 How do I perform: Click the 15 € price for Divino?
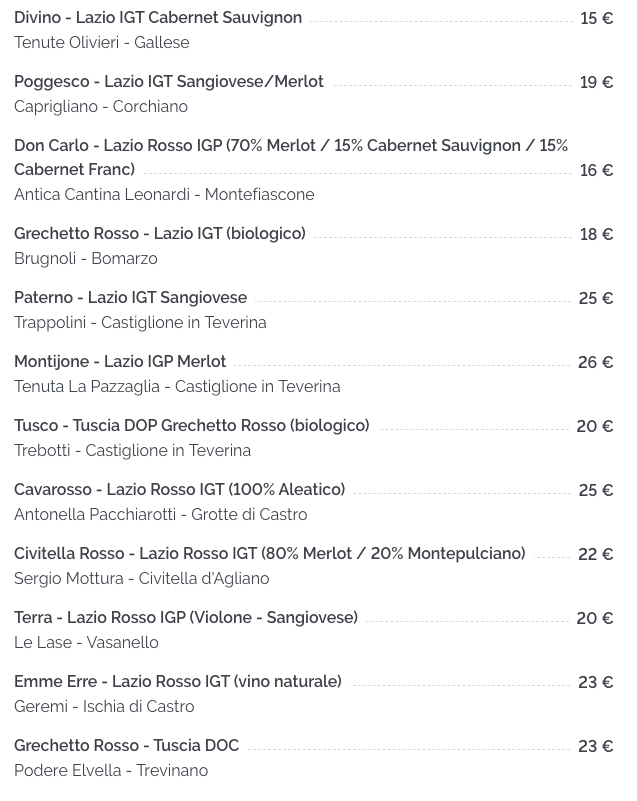pyautogui.click(x=596, y=18)
